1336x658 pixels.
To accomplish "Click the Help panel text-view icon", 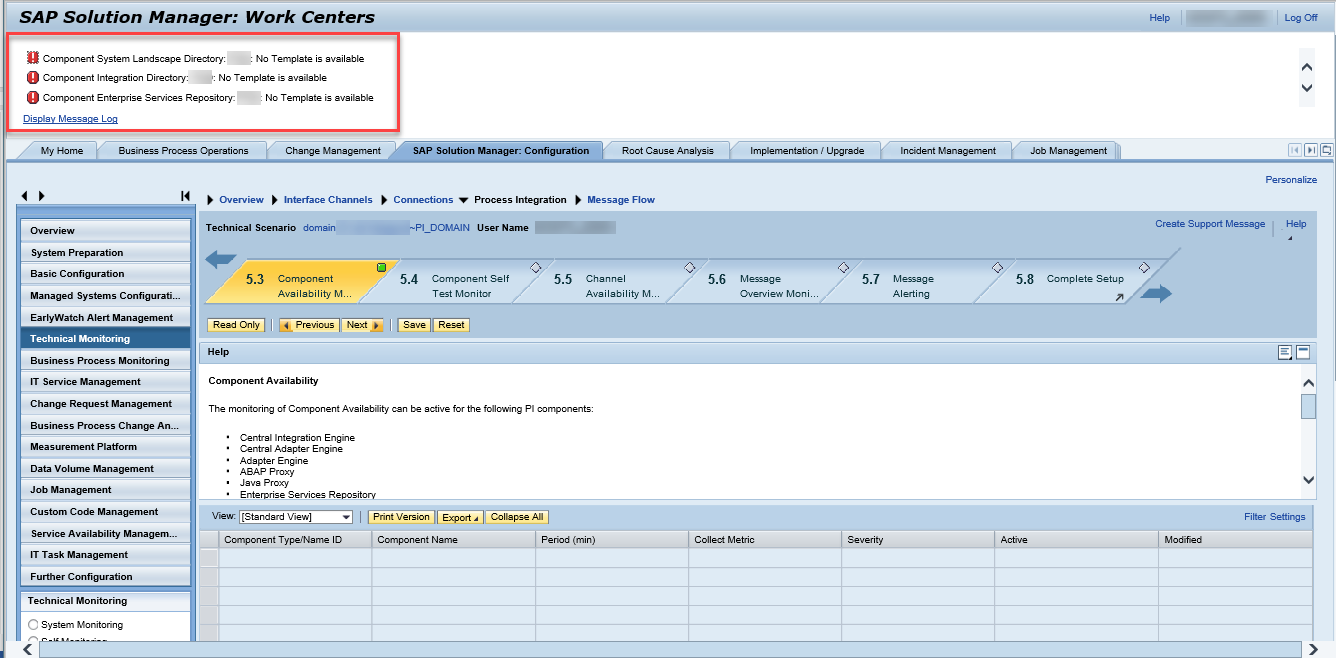I will click(1285, 352).
